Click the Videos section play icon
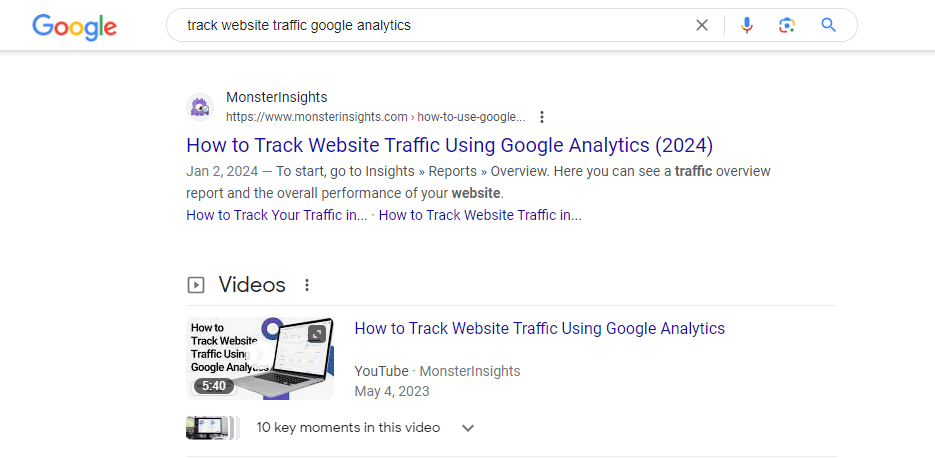The image size is (935, 458). (x=196, y=285)
